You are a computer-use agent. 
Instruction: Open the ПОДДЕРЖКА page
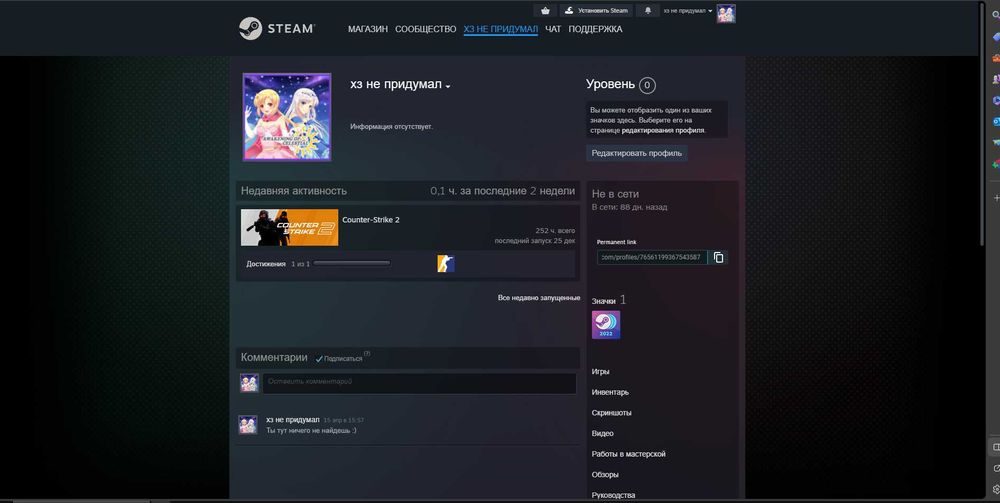point(595,29)
